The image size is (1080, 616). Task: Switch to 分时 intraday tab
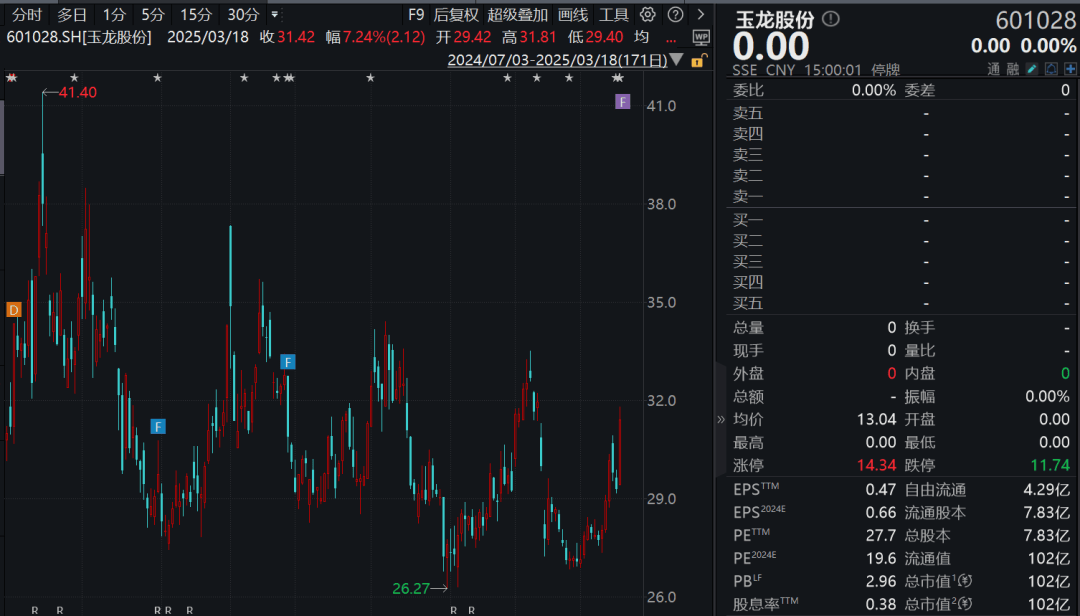(27, 14)
